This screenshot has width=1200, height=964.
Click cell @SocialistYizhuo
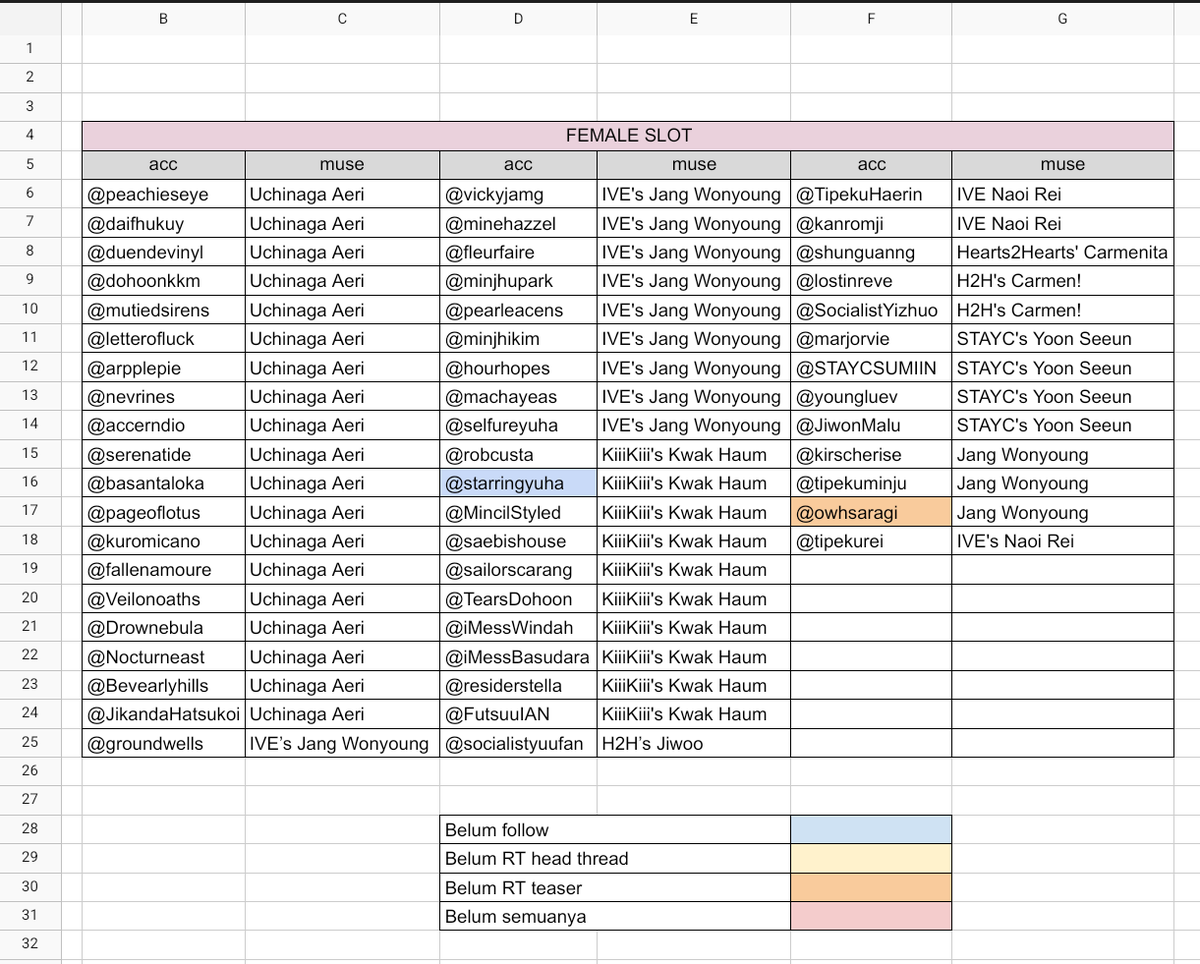click(x=871, y=310)
